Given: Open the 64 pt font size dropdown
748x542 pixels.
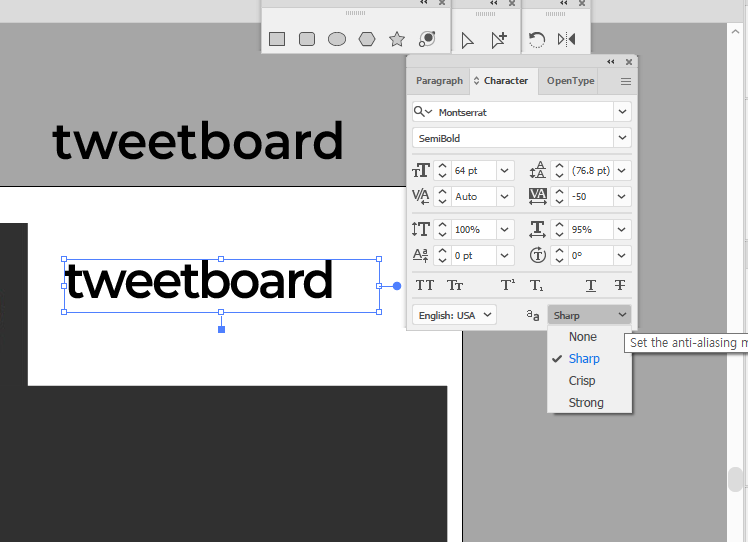Looking at the screenshot, I should (505, 171).
